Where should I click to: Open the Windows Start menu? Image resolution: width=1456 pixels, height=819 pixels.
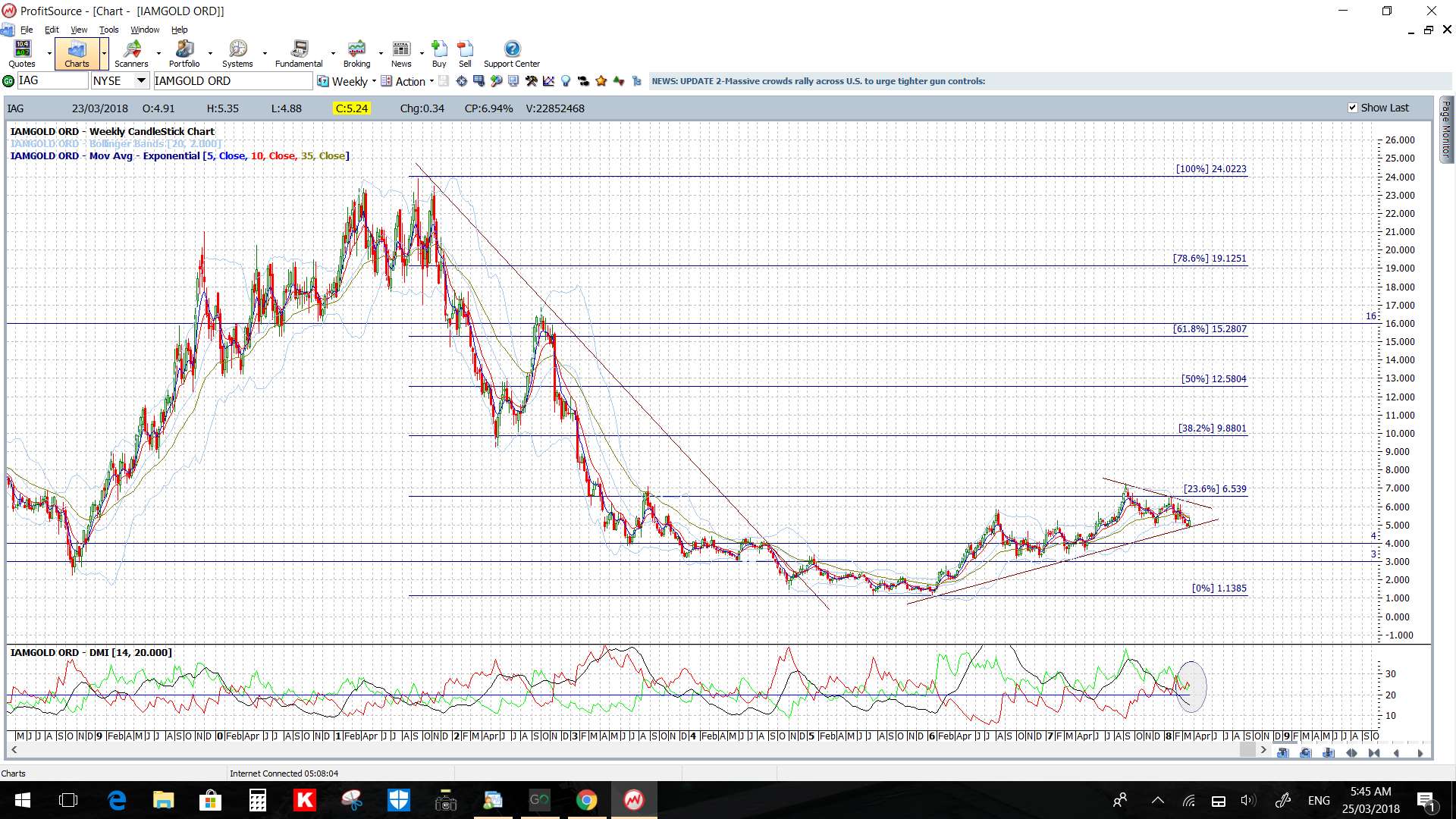(x=22, y=800)
